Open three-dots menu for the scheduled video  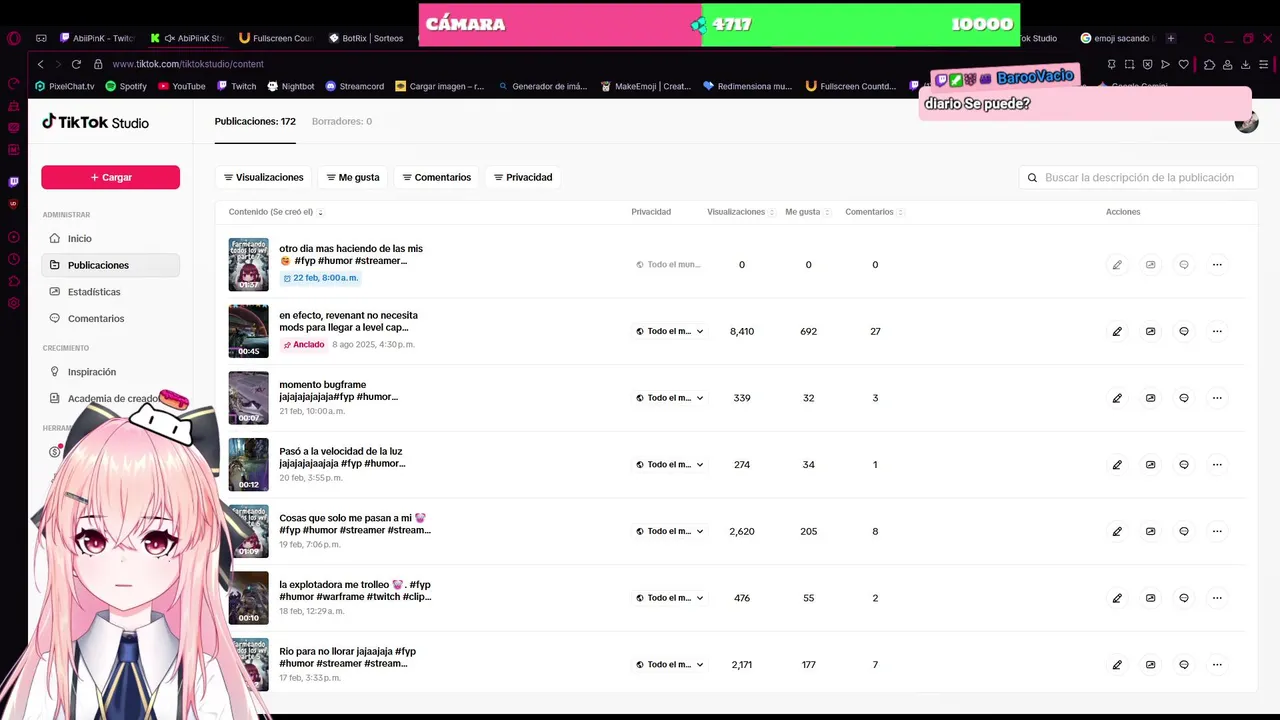(x=1217, y=265)
